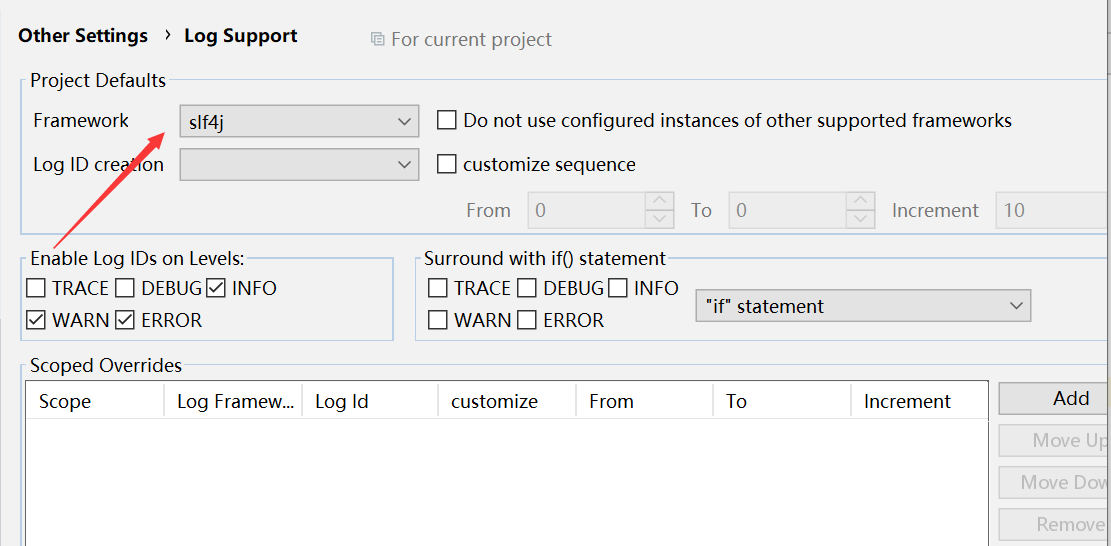Check the customize sequence checkbox
This screenshot has height=546, width=1111.
click(447, 164)
